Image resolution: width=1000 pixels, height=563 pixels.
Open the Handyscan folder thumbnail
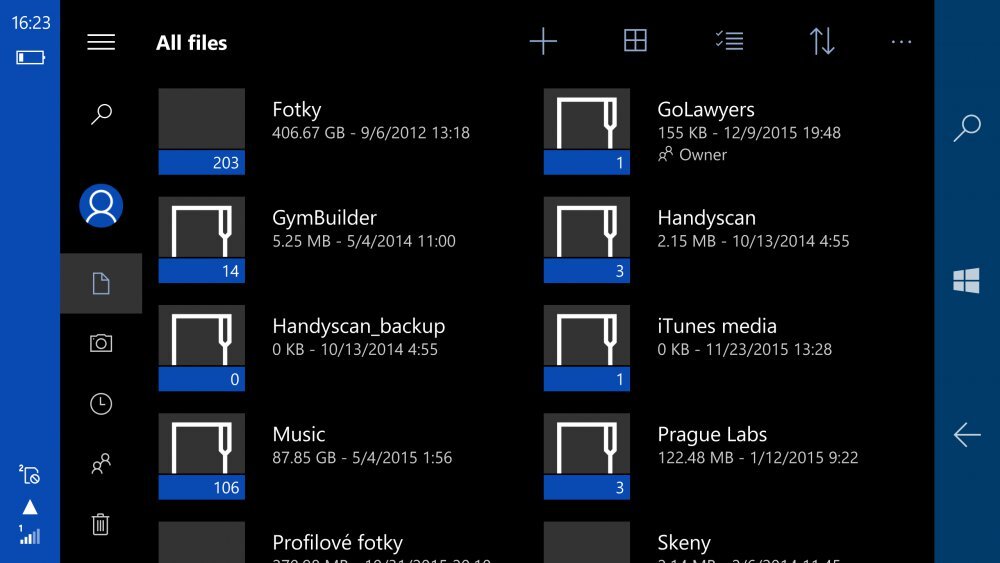coord(587,240)
